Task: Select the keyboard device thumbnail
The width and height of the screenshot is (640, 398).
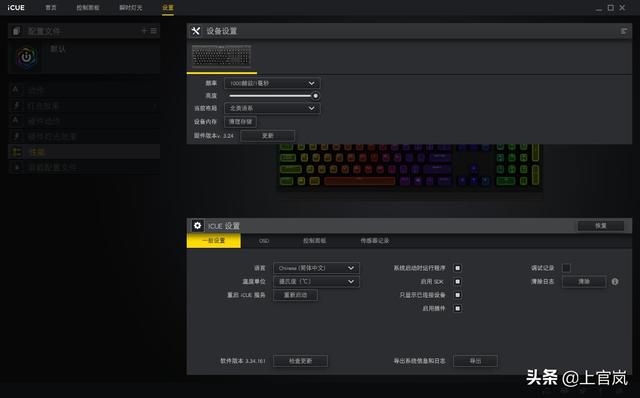Action: pos(222,55)
